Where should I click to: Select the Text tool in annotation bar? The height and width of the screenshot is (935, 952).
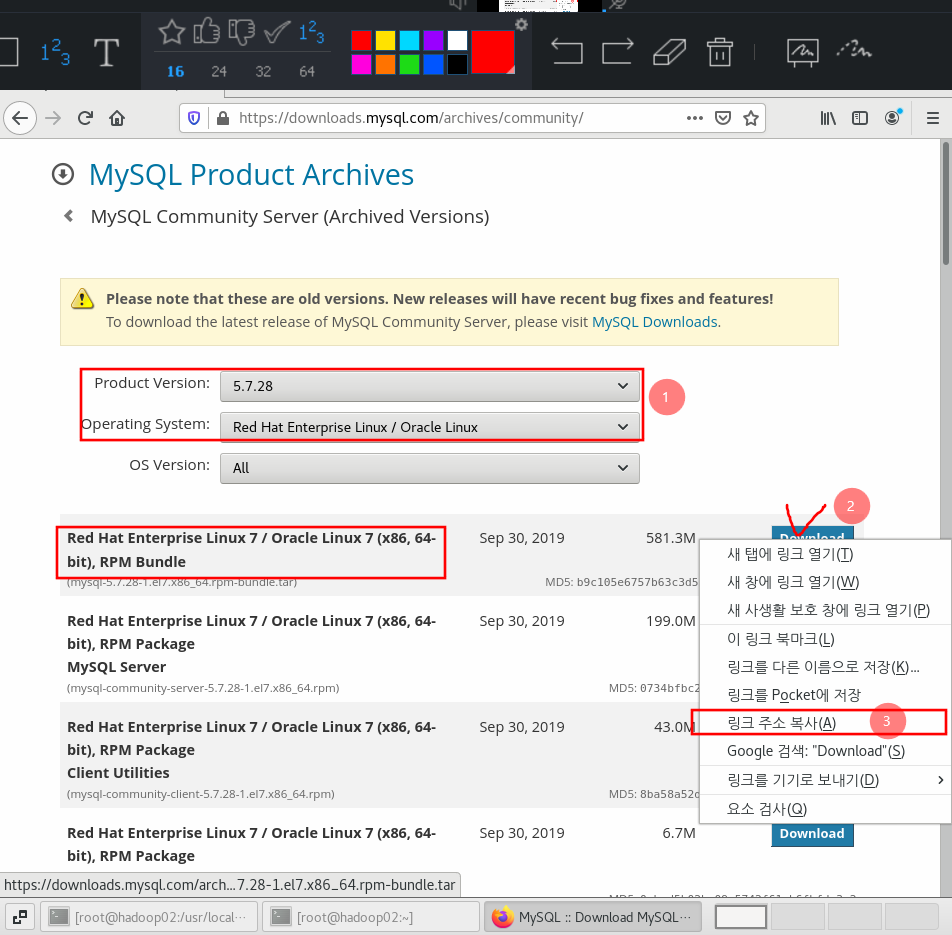[106, 52]
